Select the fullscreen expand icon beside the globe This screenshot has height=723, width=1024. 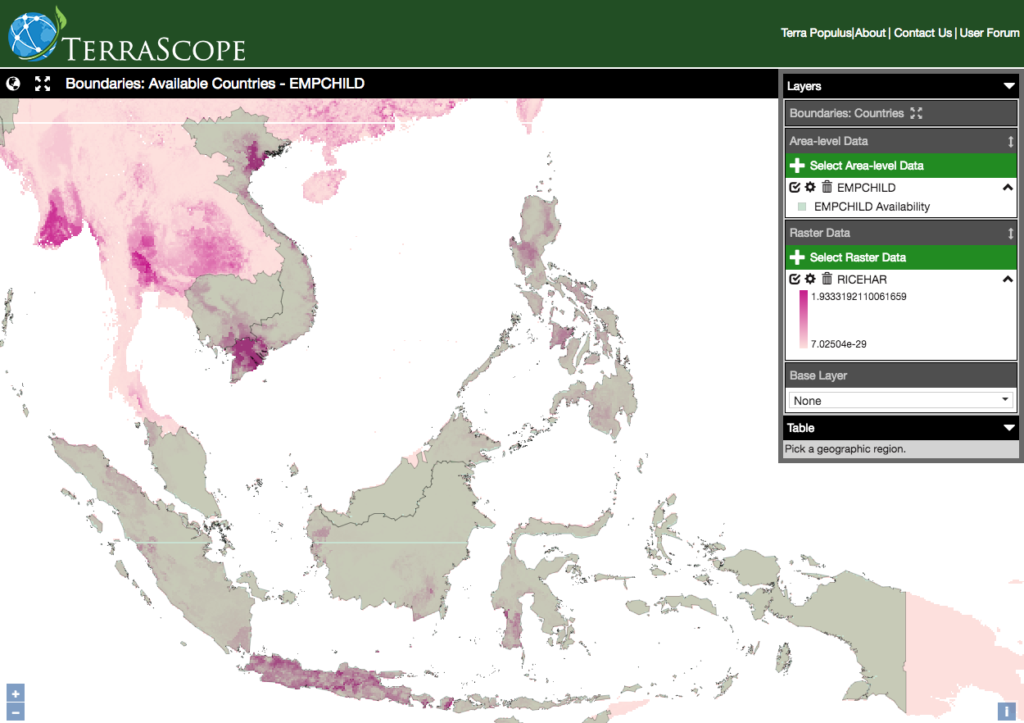pos(41,84)
